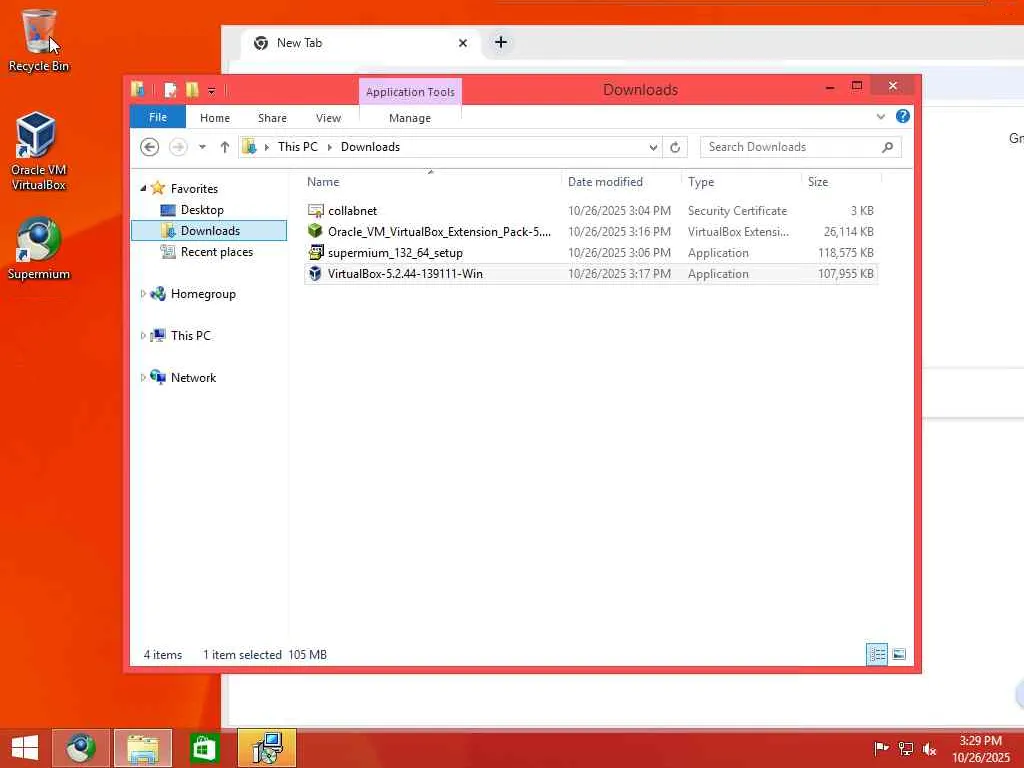1024x768 pixels.
Task: Expand the ribbon with the chevron
Action: (880, 117)
